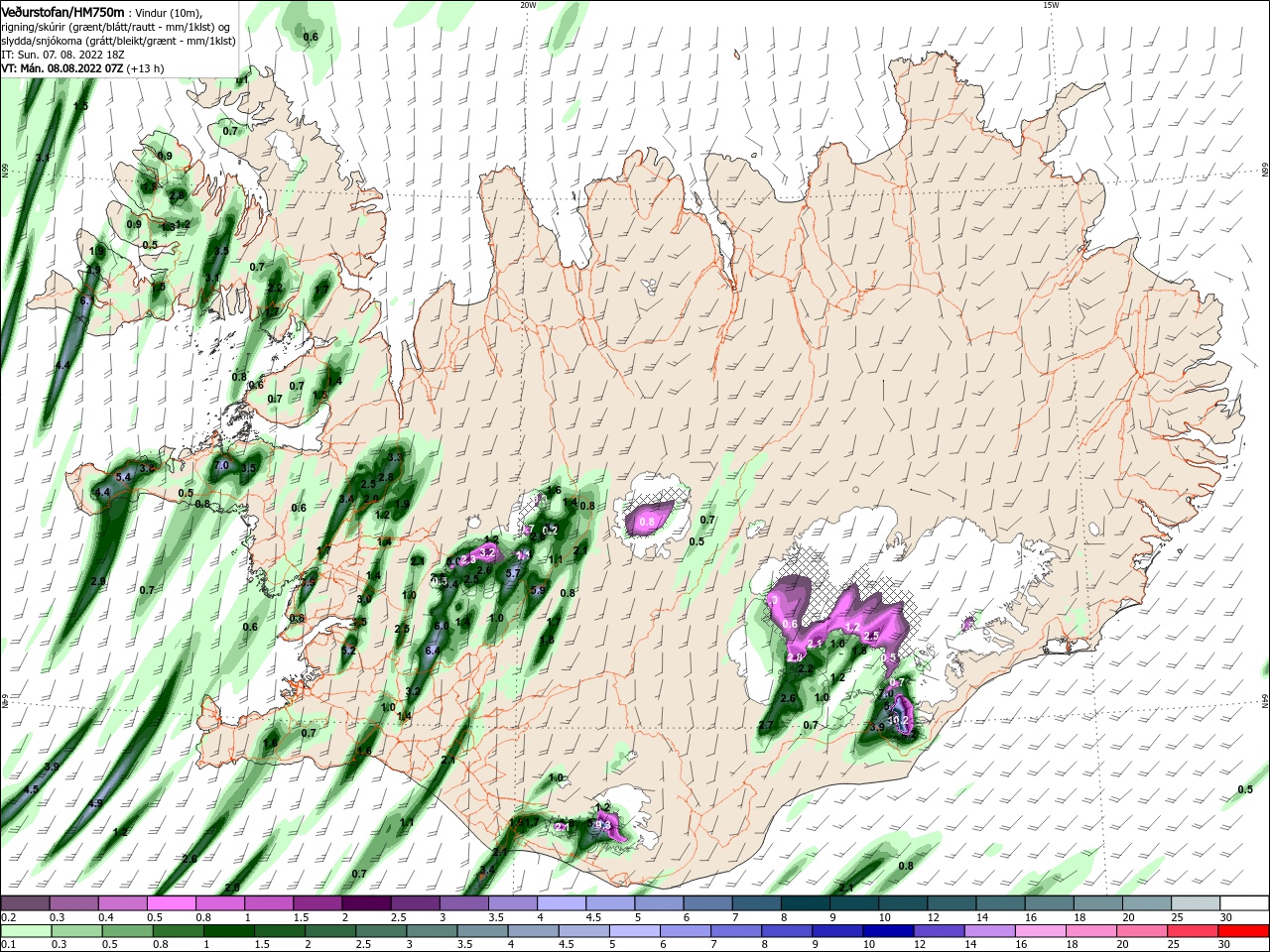Click the bright pink 0.5–0.8 legend swatch
Viewport: 1270px width, 952px height.
coord(172,904)
